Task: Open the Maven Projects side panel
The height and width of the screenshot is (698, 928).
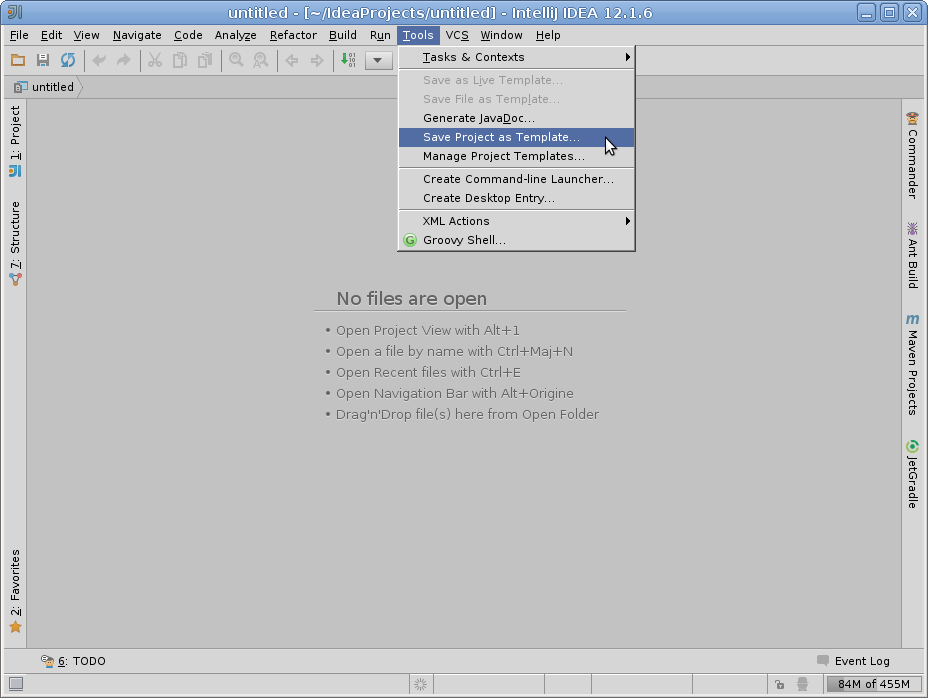Action: (x=913, y=364)
